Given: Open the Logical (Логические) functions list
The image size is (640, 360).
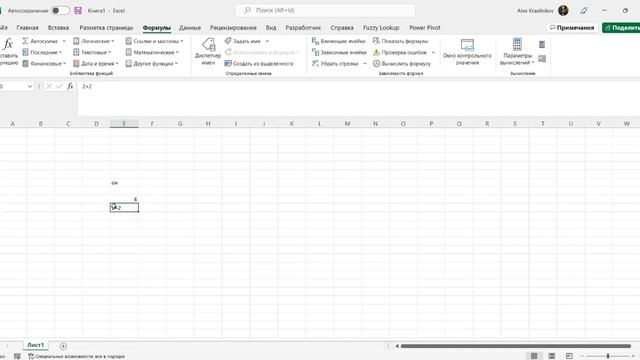Looking at the screenshot, I should point(93,41).
